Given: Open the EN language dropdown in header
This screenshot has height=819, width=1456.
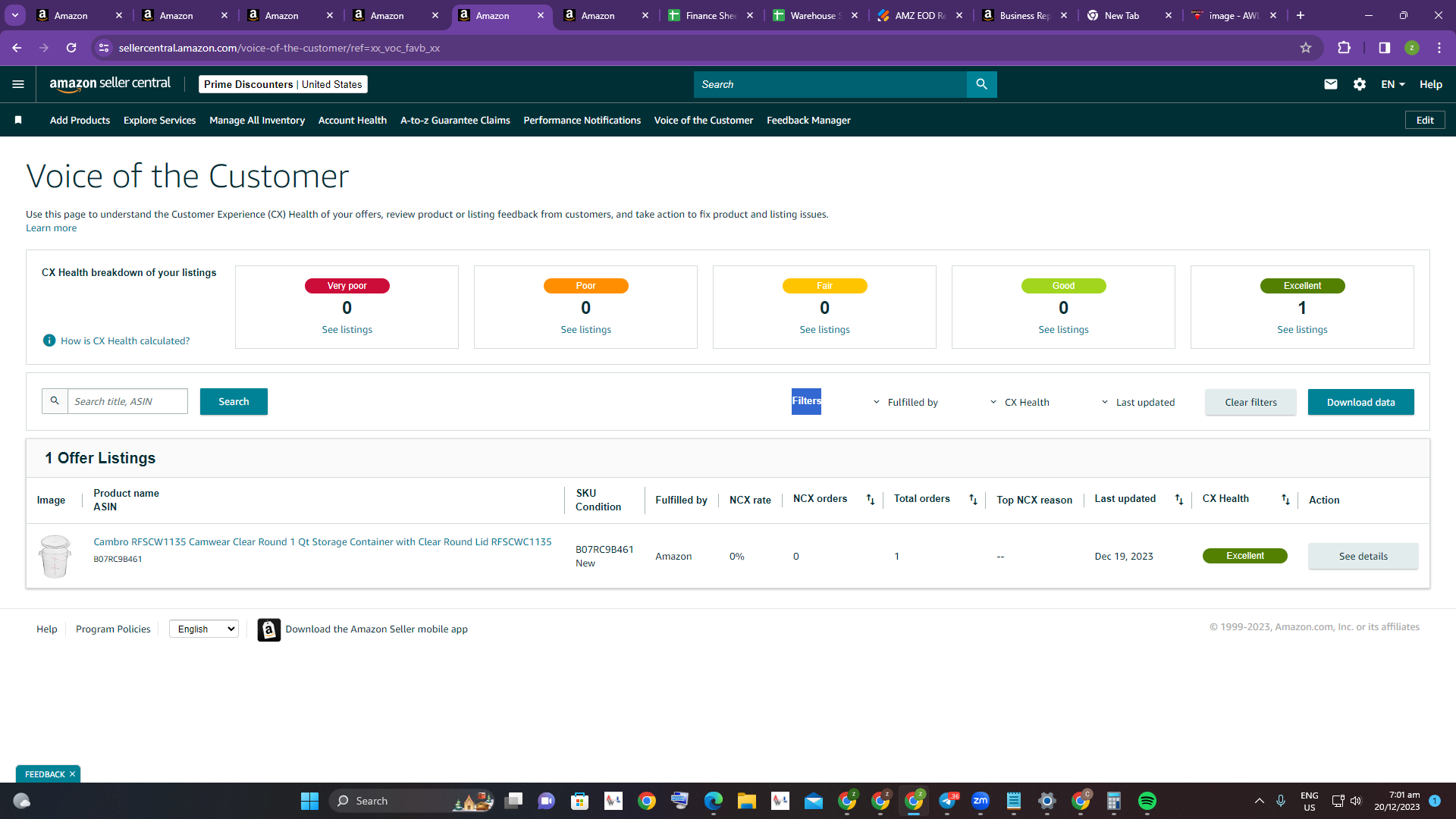Looking at the screenshot, I should coord(1393,84).
